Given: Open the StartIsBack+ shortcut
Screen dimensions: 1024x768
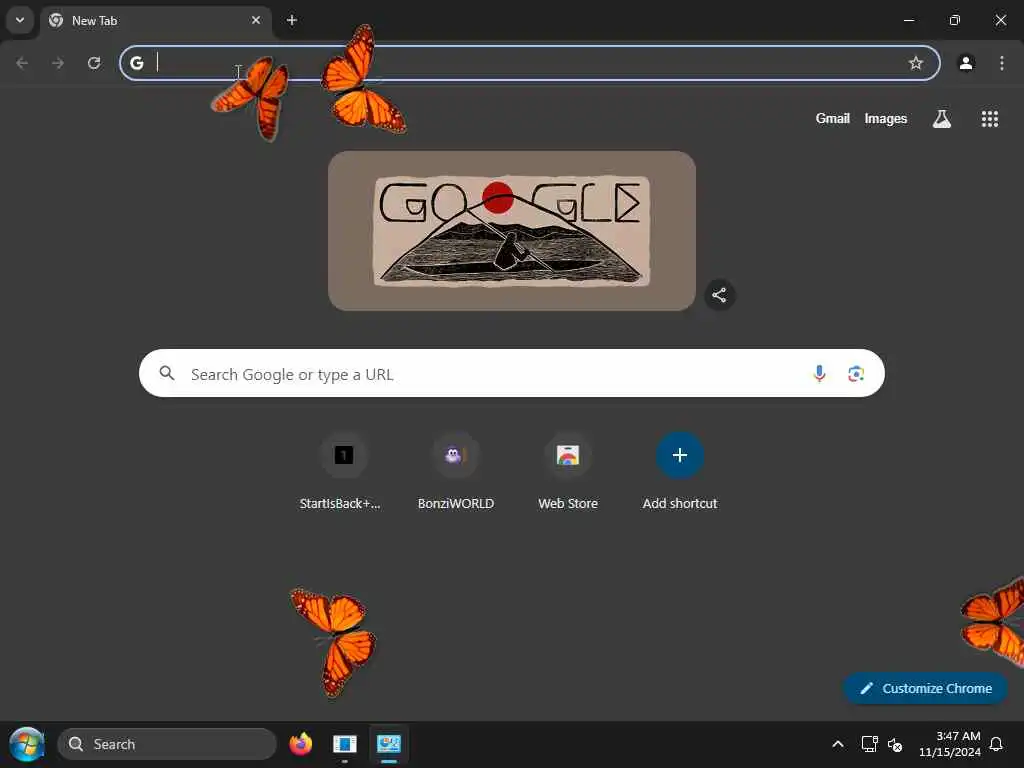Looking at the screenshot, I should click(344, 472).
